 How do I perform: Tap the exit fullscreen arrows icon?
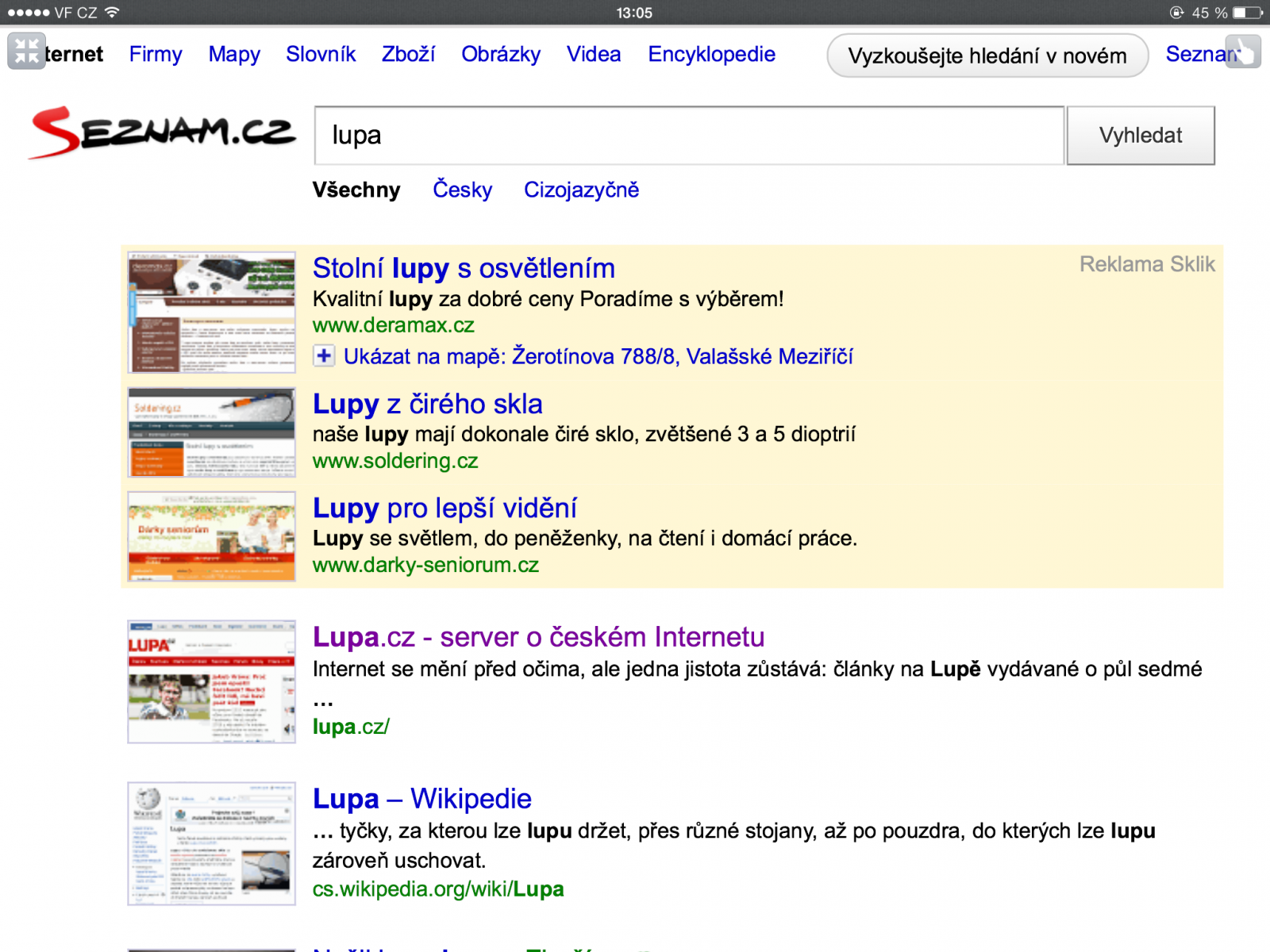click(x=26, y=52)
